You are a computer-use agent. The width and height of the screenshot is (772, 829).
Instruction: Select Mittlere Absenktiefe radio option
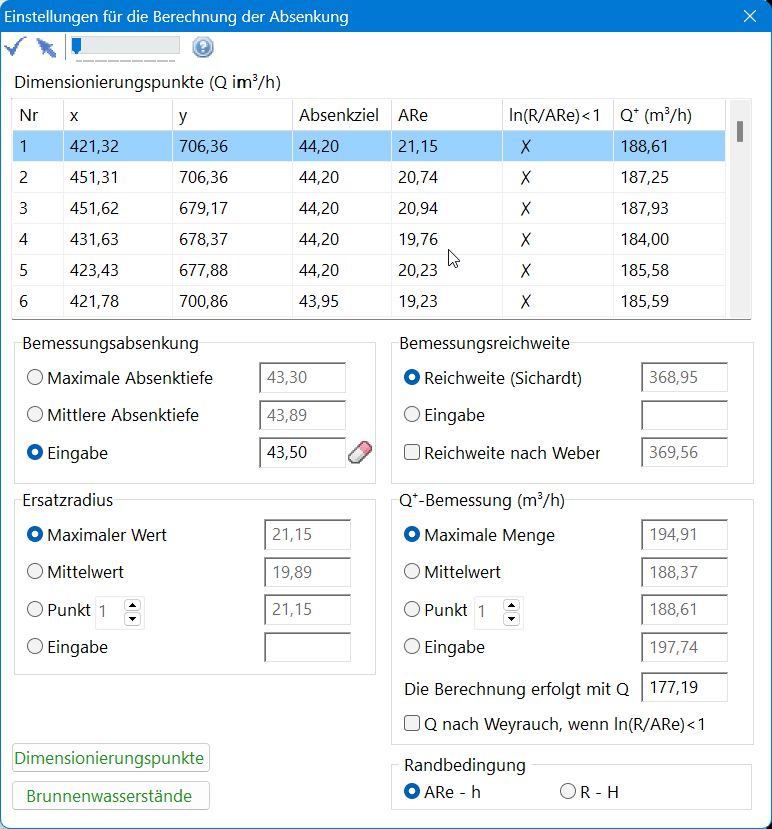pyautogui.click(x=35, y=415)
